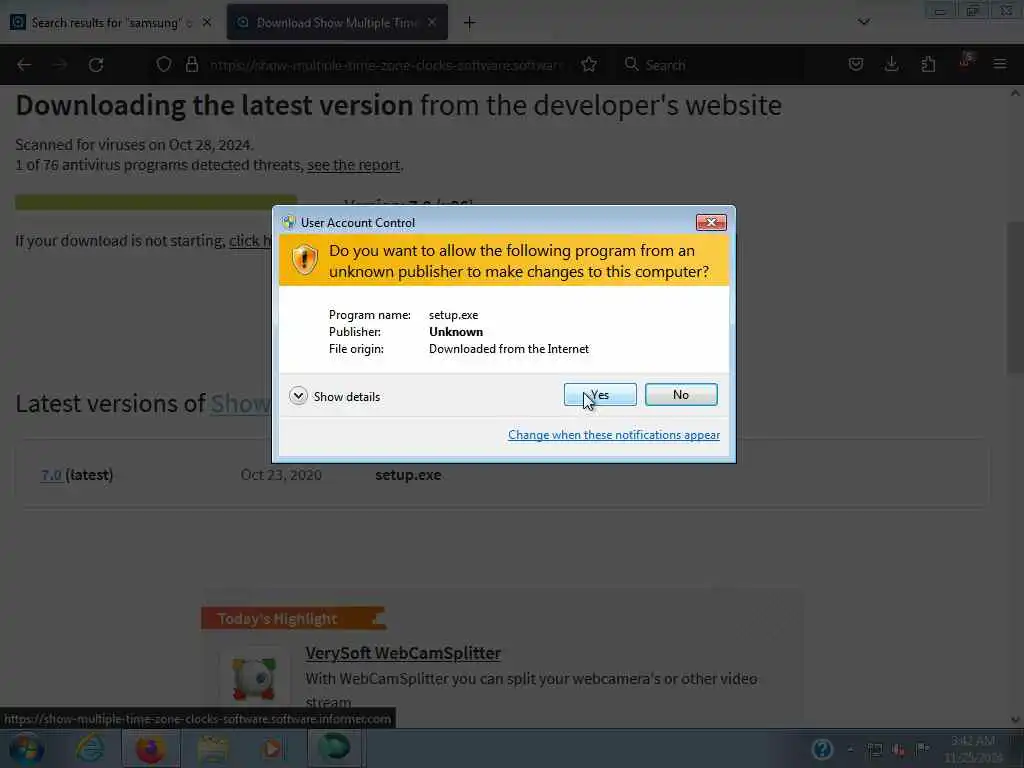Click the network tray icon

(x=874, y=749)
